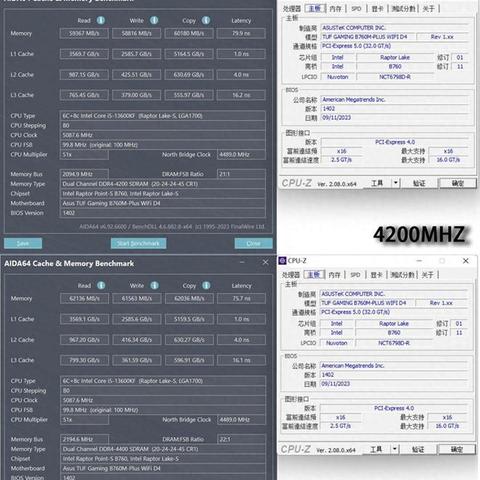Click the 79.9 ns memory latency value
480x480 pixels.
241,33
